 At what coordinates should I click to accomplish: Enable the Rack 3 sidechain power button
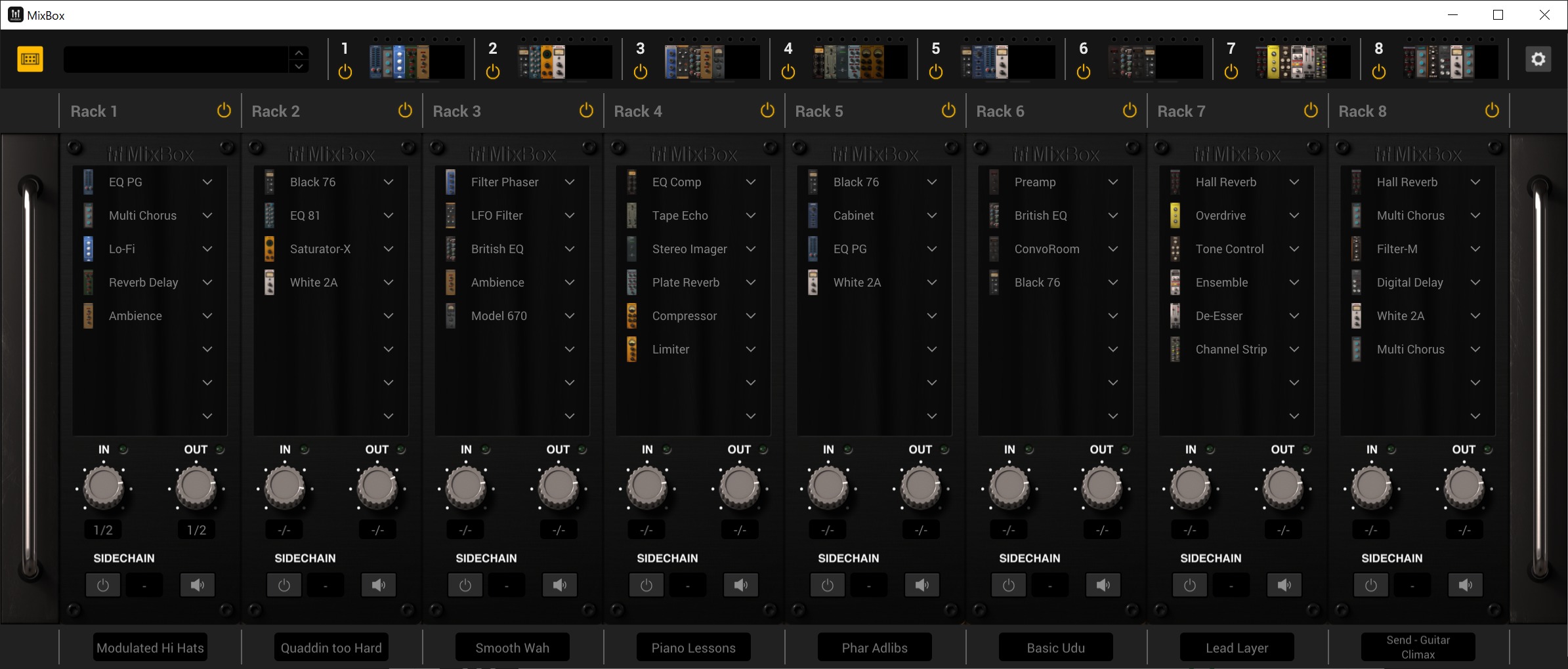click(x=465, y=584)
